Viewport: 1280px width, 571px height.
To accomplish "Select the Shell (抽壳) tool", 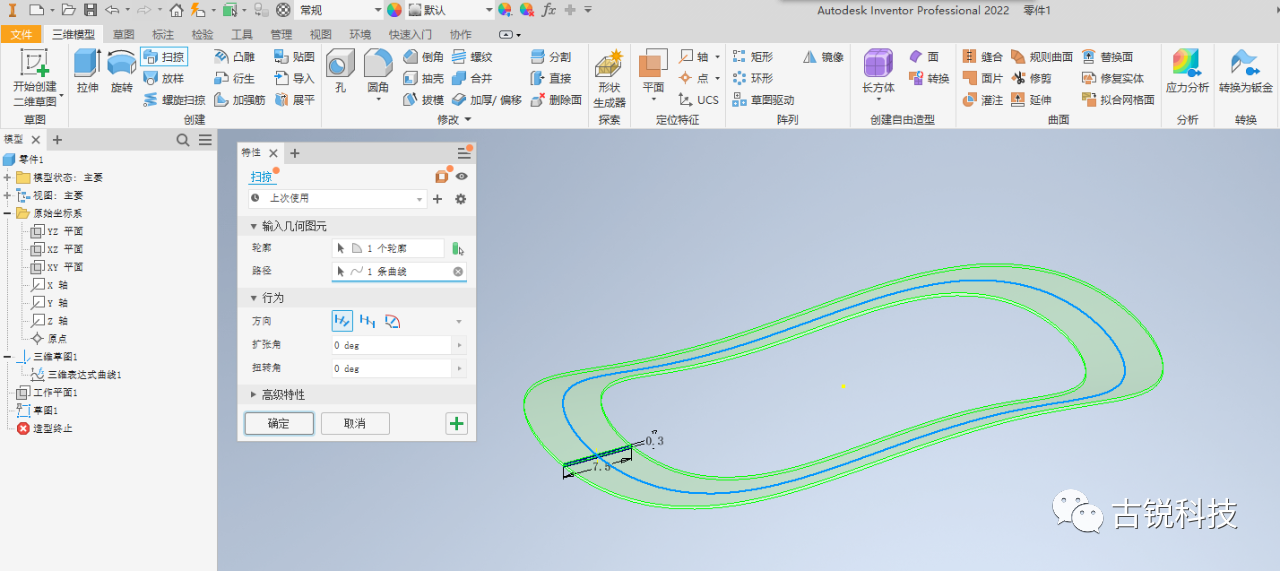I will coord(424,78).
